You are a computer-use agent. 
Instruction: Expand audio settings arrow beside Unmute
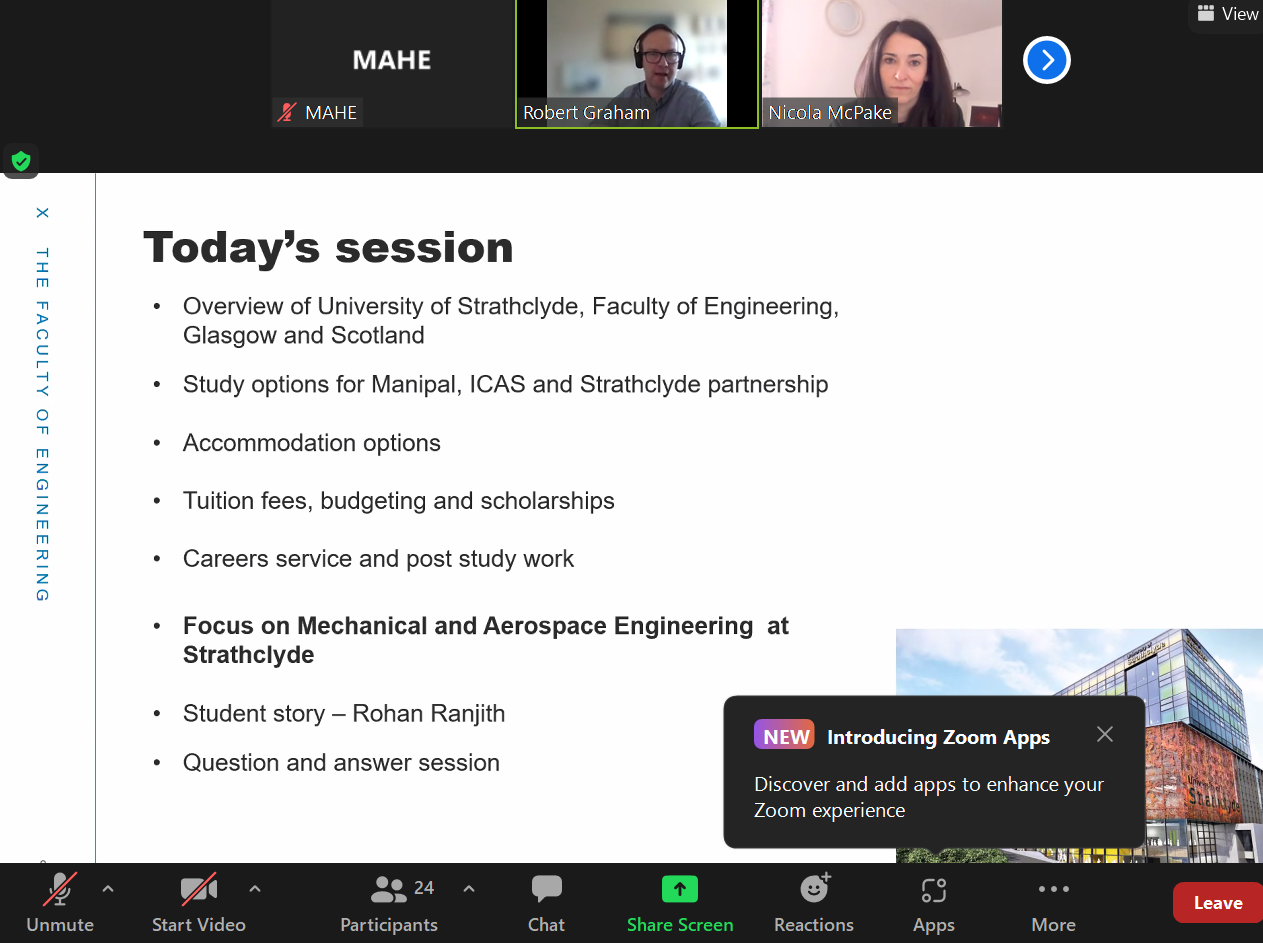click(108, 888)
